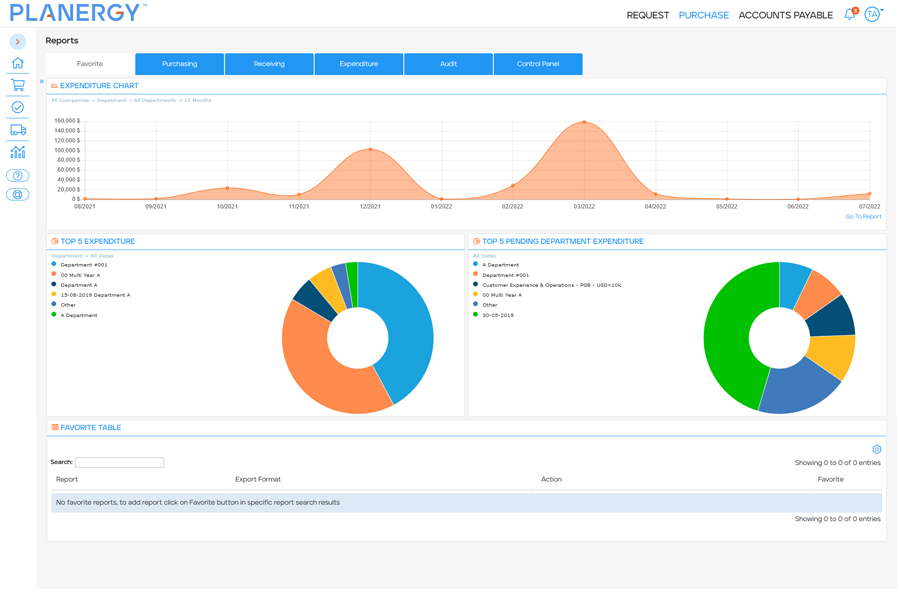
Task: Expand the left sidebar with arrow button
Action: (18, 42)
